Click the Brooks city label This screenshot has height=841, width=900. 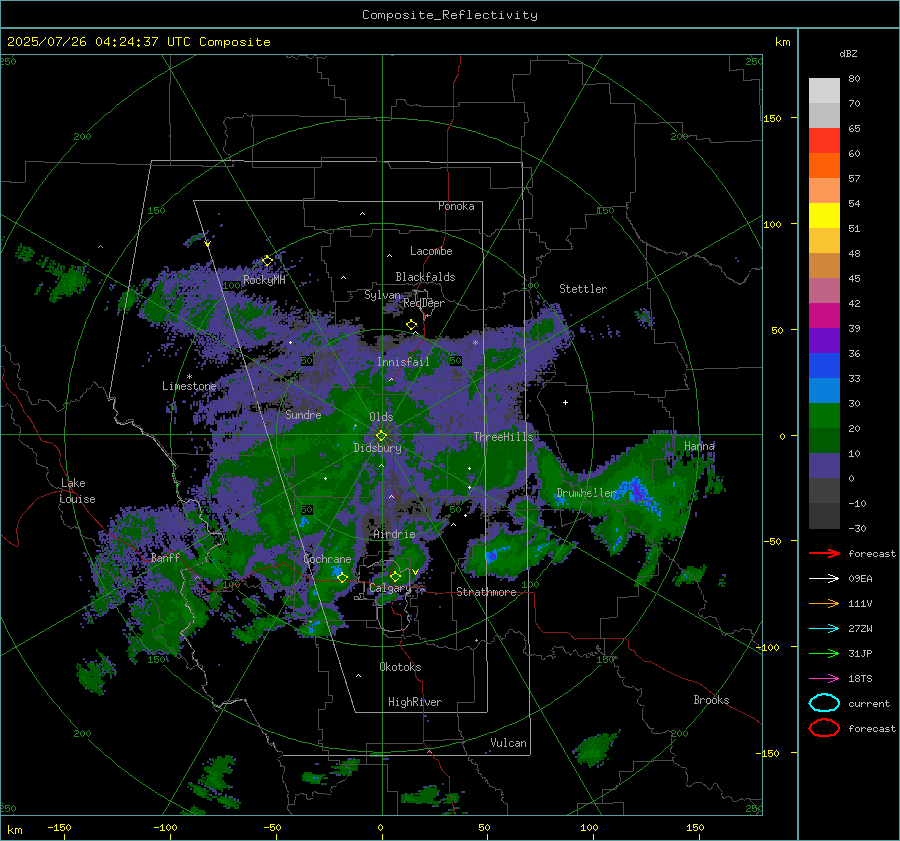tap(711, 700)
